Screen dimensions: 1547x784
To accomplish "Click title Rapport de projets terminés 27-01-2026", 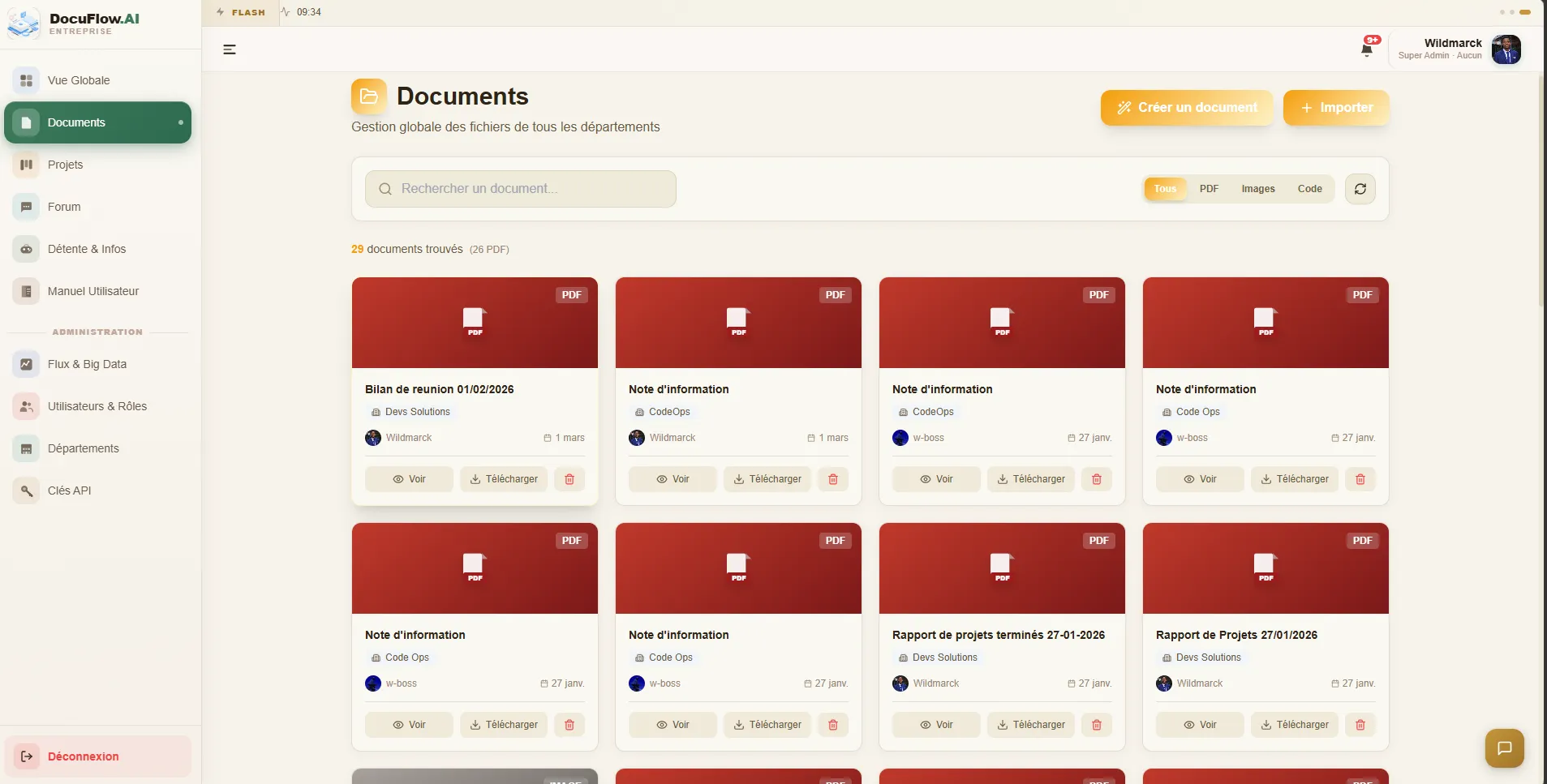I will point(999,635).
